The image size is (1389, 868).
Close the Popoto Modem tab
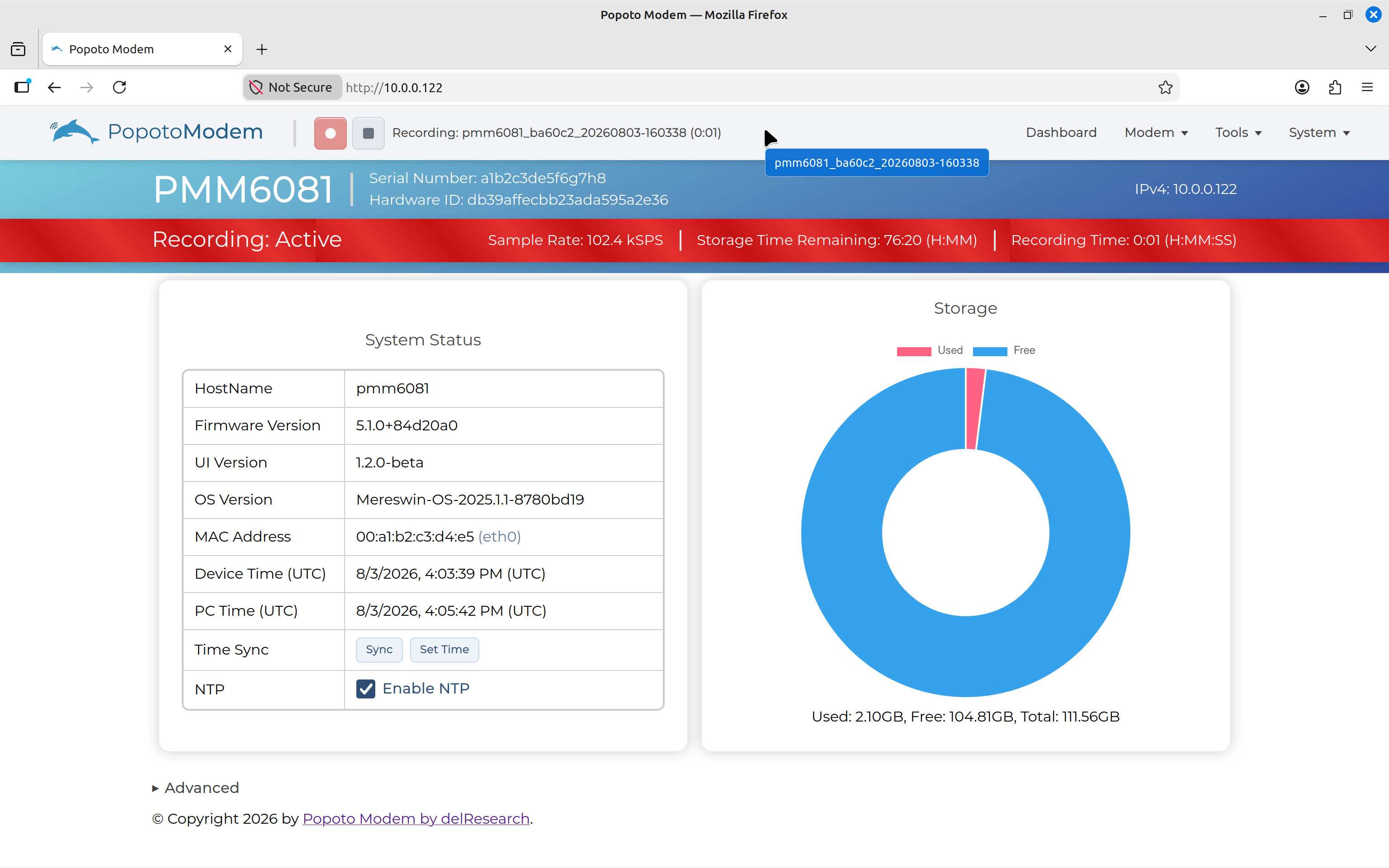(x=228, y=49)
